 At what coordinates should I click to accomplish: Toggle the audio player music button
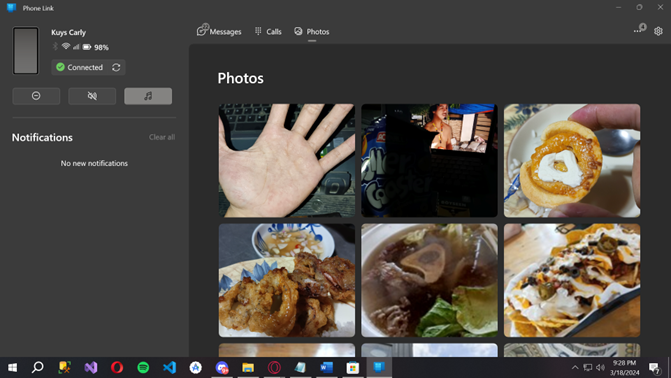coord(148,96)
